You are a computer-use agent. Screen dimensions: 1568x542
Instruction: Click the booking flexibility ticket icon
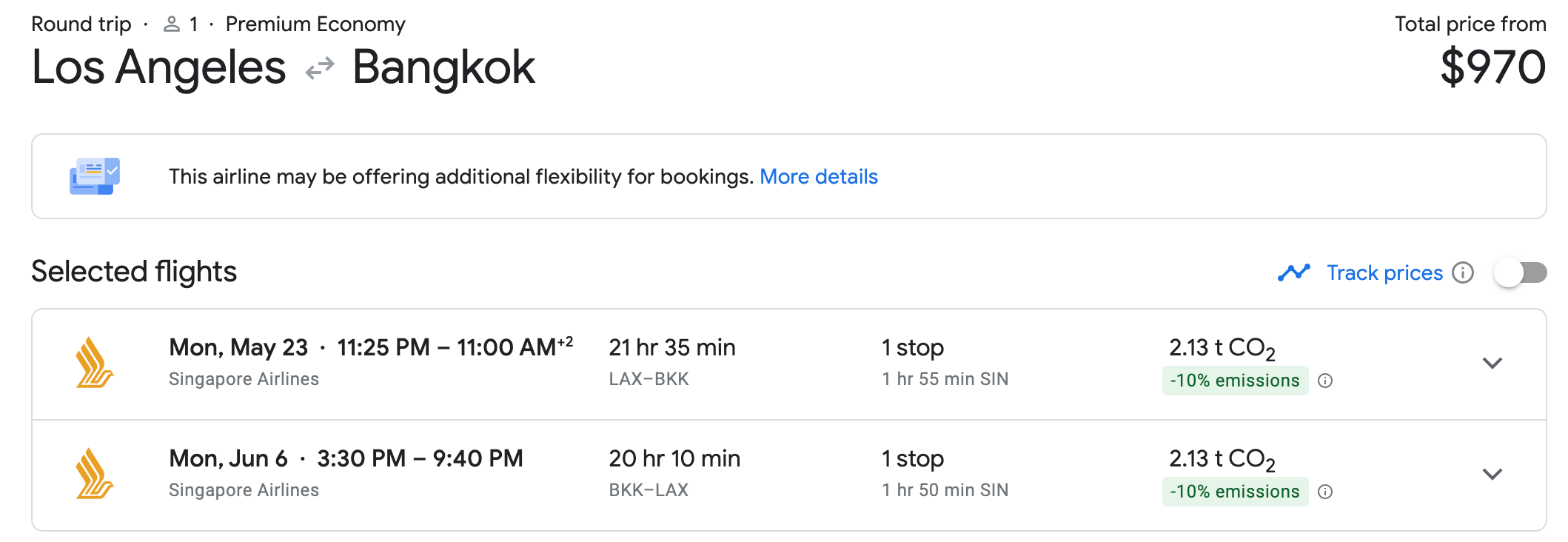click(x=95, y=176)
